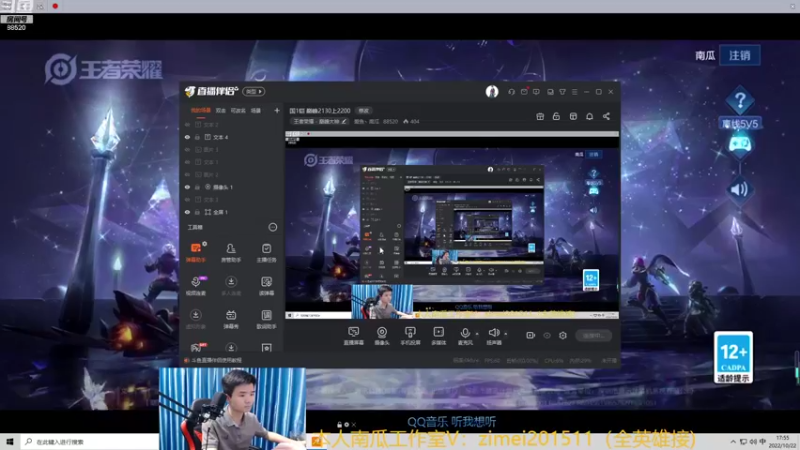Open settings gear in the streaming bottom bar
Screen dimensions: 800x450
(563, 335)
